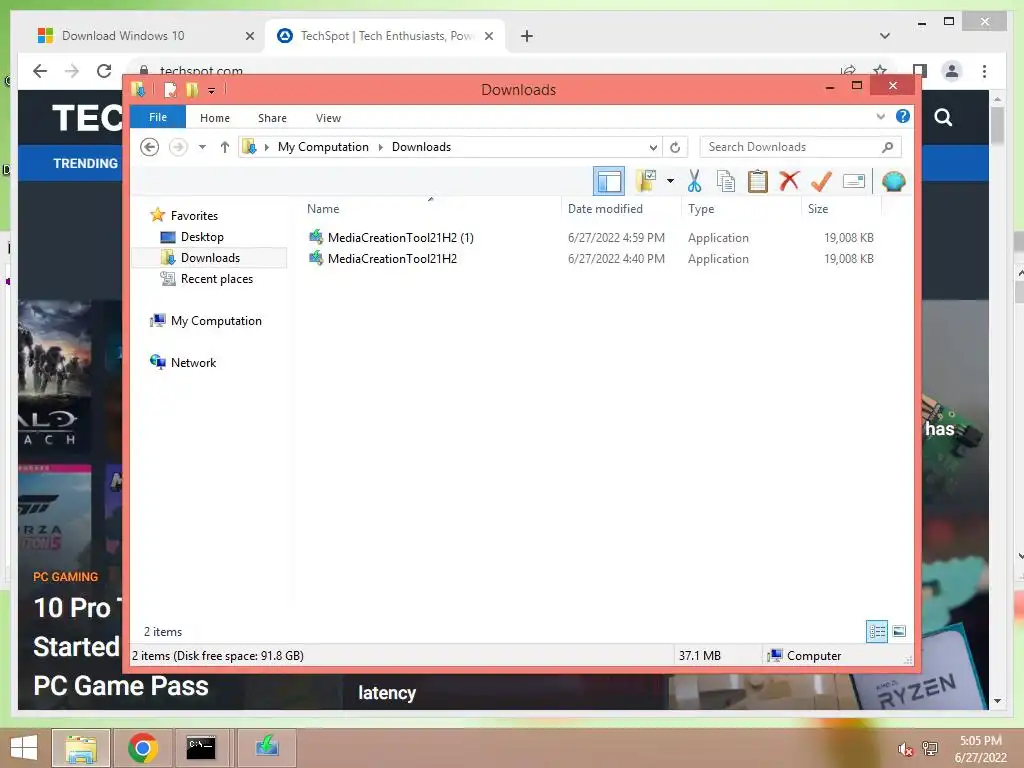Close the TechSpot browser tab
The height and width of the screenshot is (768, 1024).
click(x=488, y=36)
